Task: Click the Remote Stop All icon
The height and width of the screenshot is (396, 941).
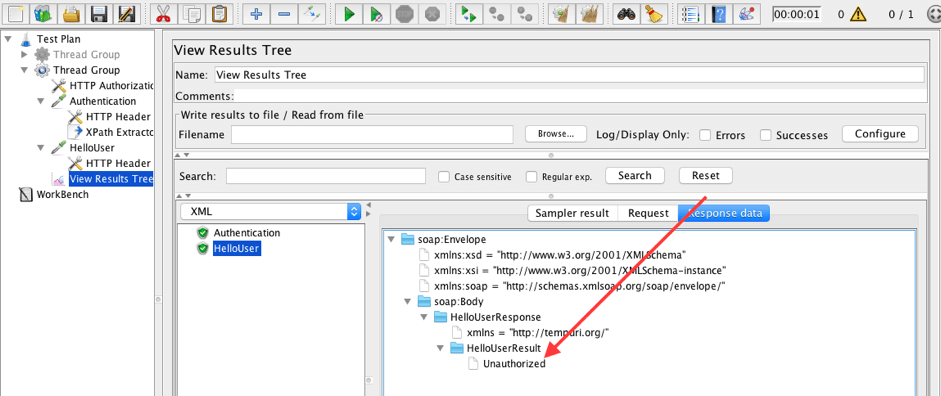Action: [496, 13]
